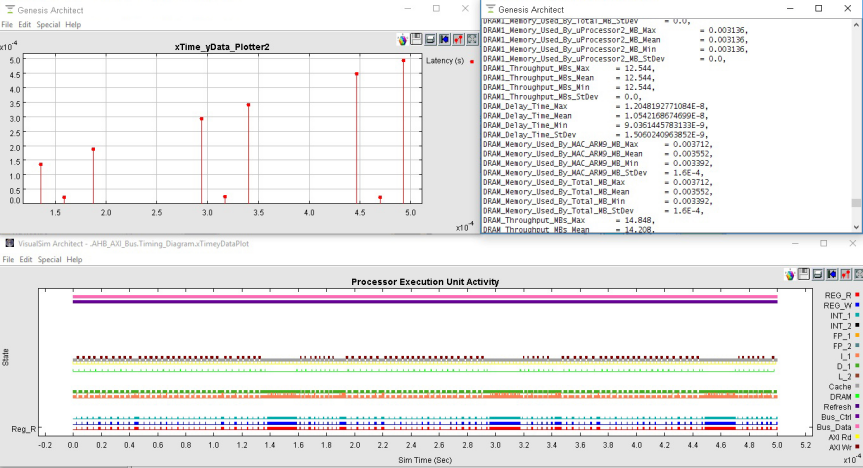Screen dimensions: 863x468
Task: Click REG_R red legend swatch
Action: pyautogui.click(x=857, y=295)
